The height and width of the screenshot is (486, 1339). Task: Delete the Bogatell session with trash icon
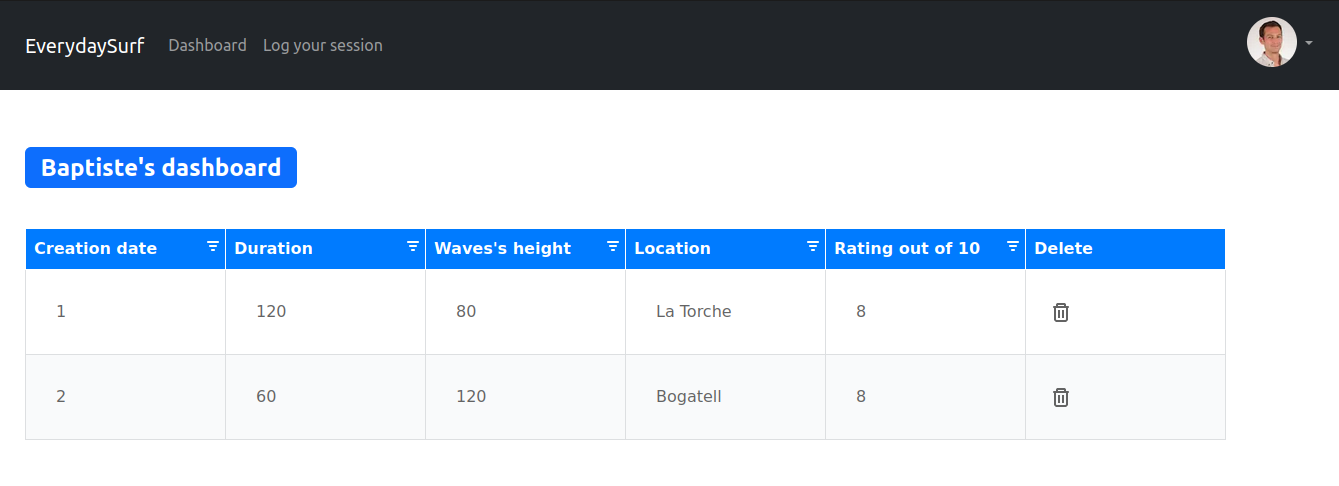coord(1061,397)
